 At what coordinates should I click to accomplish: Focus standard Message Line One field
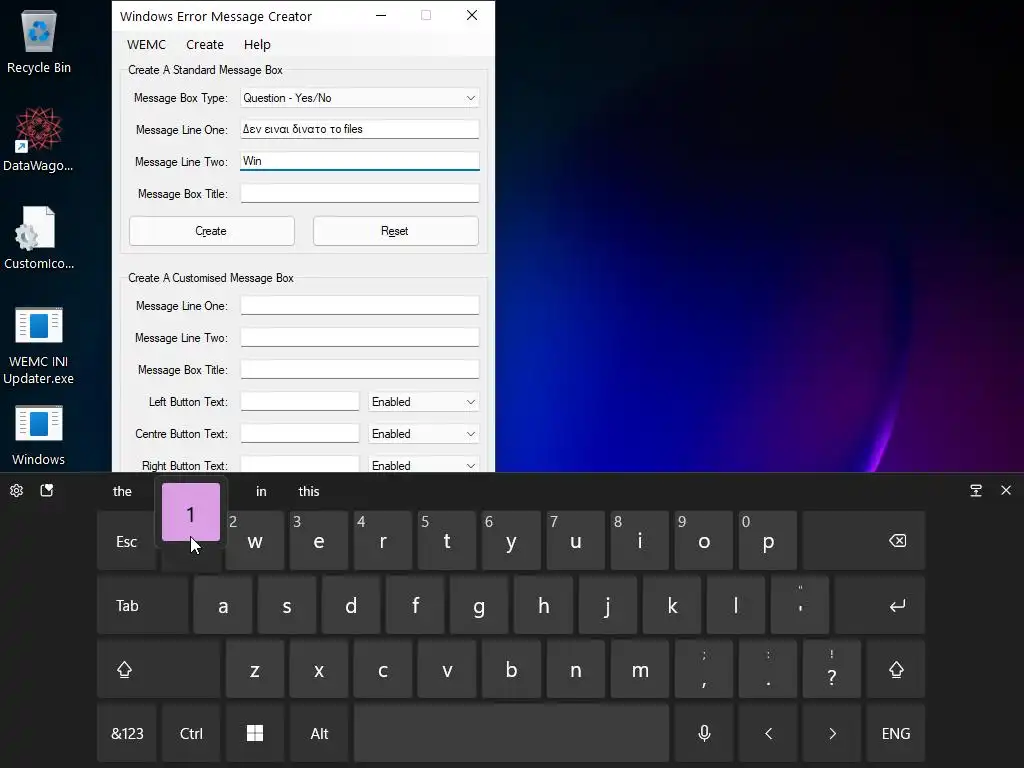[x=360, y=129]
